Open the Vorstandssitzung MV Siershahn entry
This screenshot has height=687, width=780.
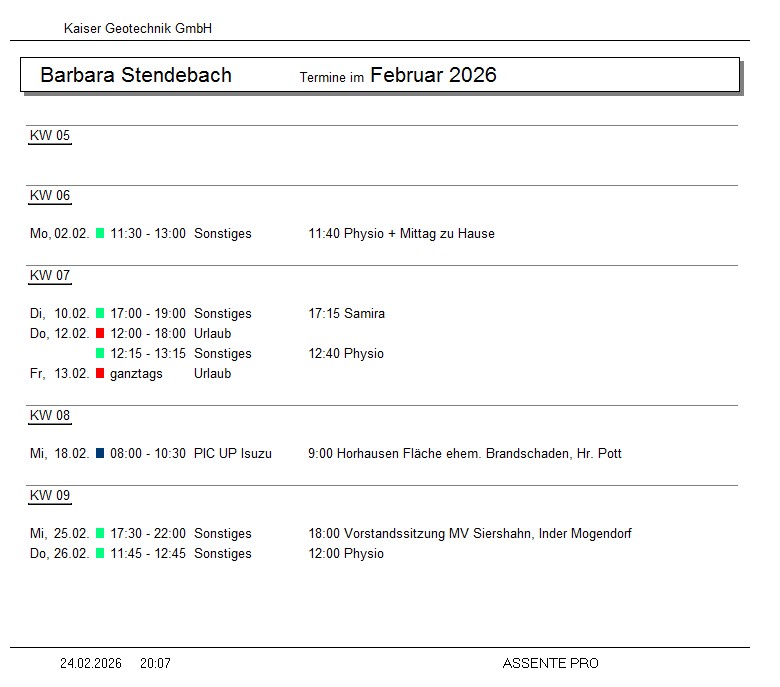(470, 534)
